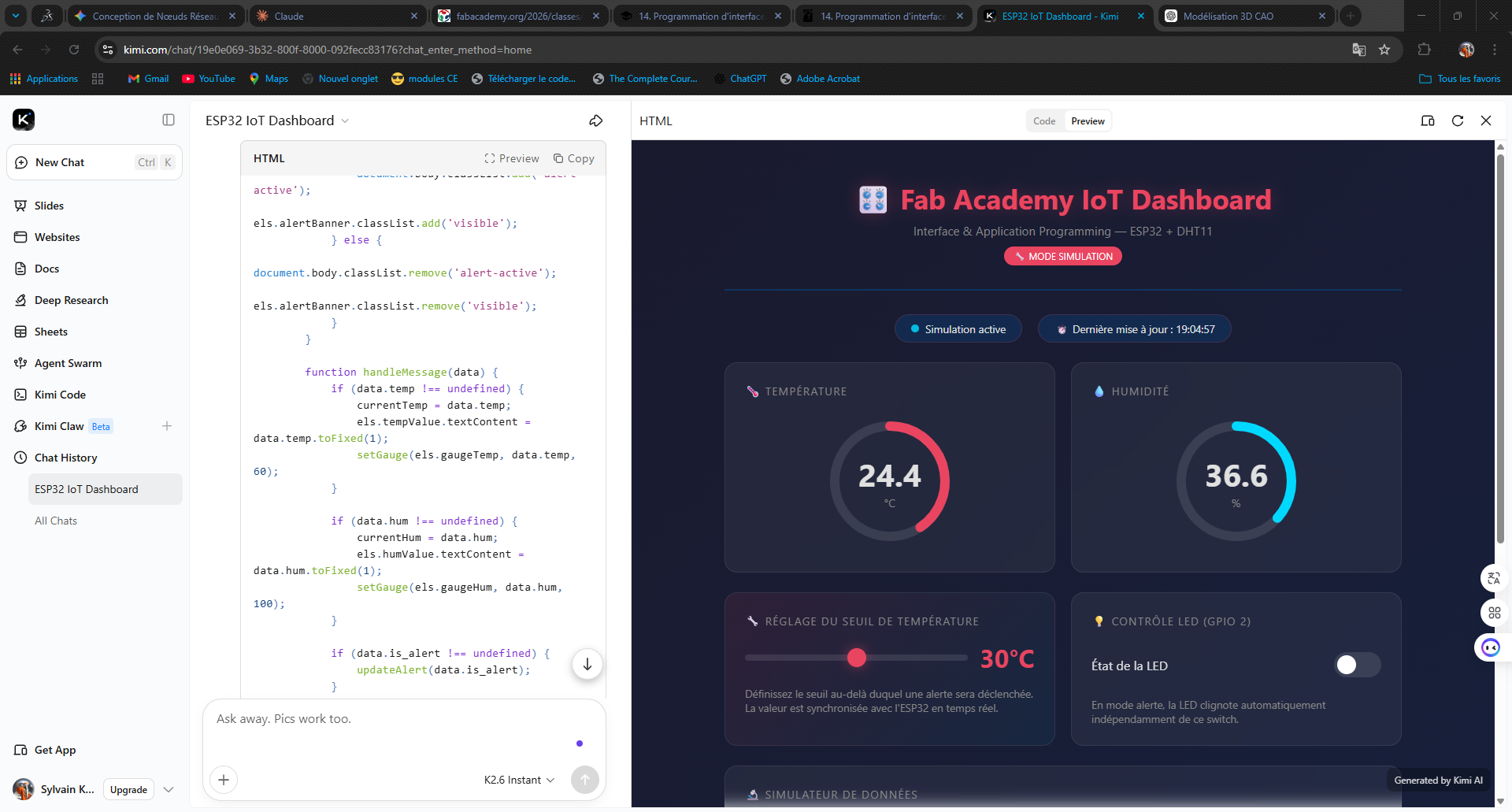Select the ESP32 IoT Dashboard chat
Screen dimensions: 1512x812
pyautogui.click(x=106, y=489)
